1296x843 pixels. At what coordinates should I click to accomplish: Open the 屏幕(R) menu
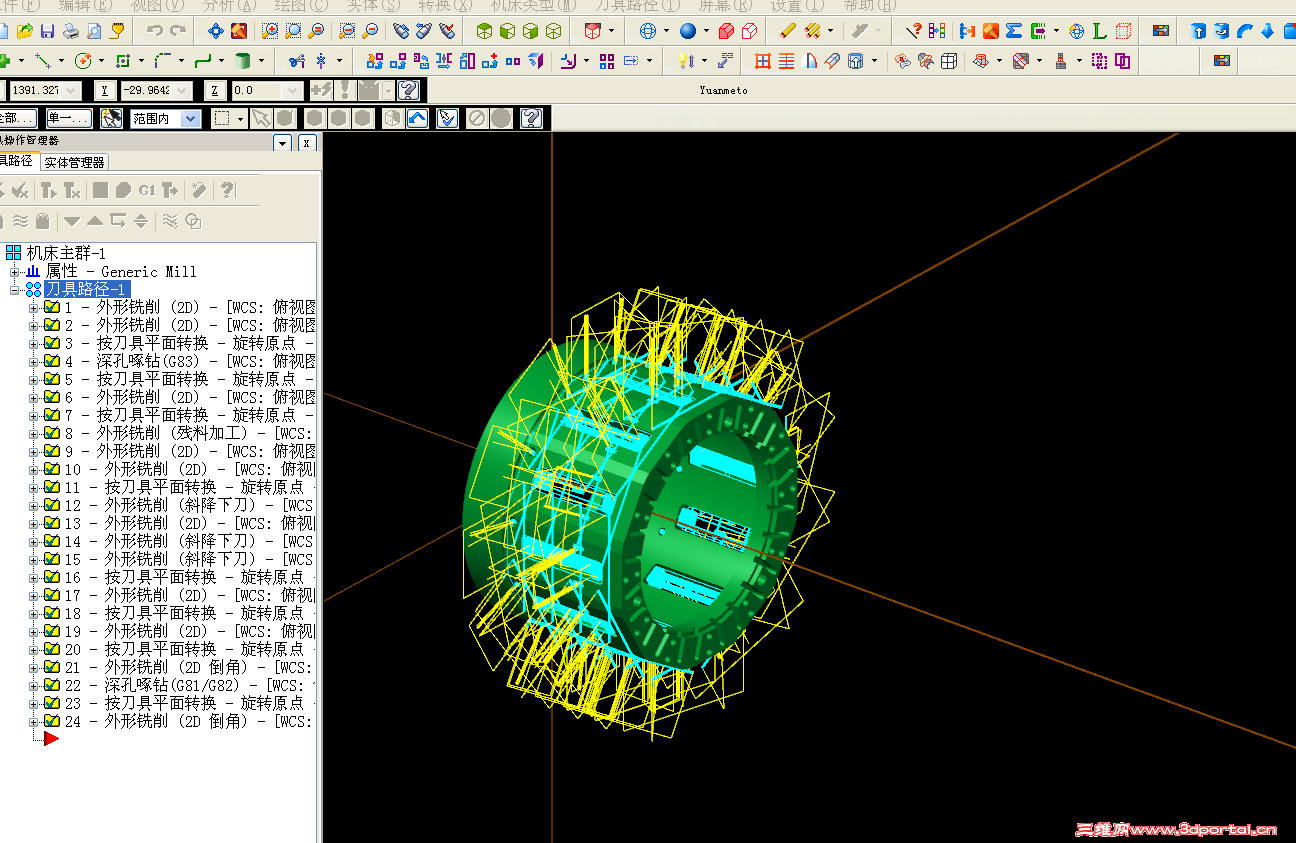point(725,6)
